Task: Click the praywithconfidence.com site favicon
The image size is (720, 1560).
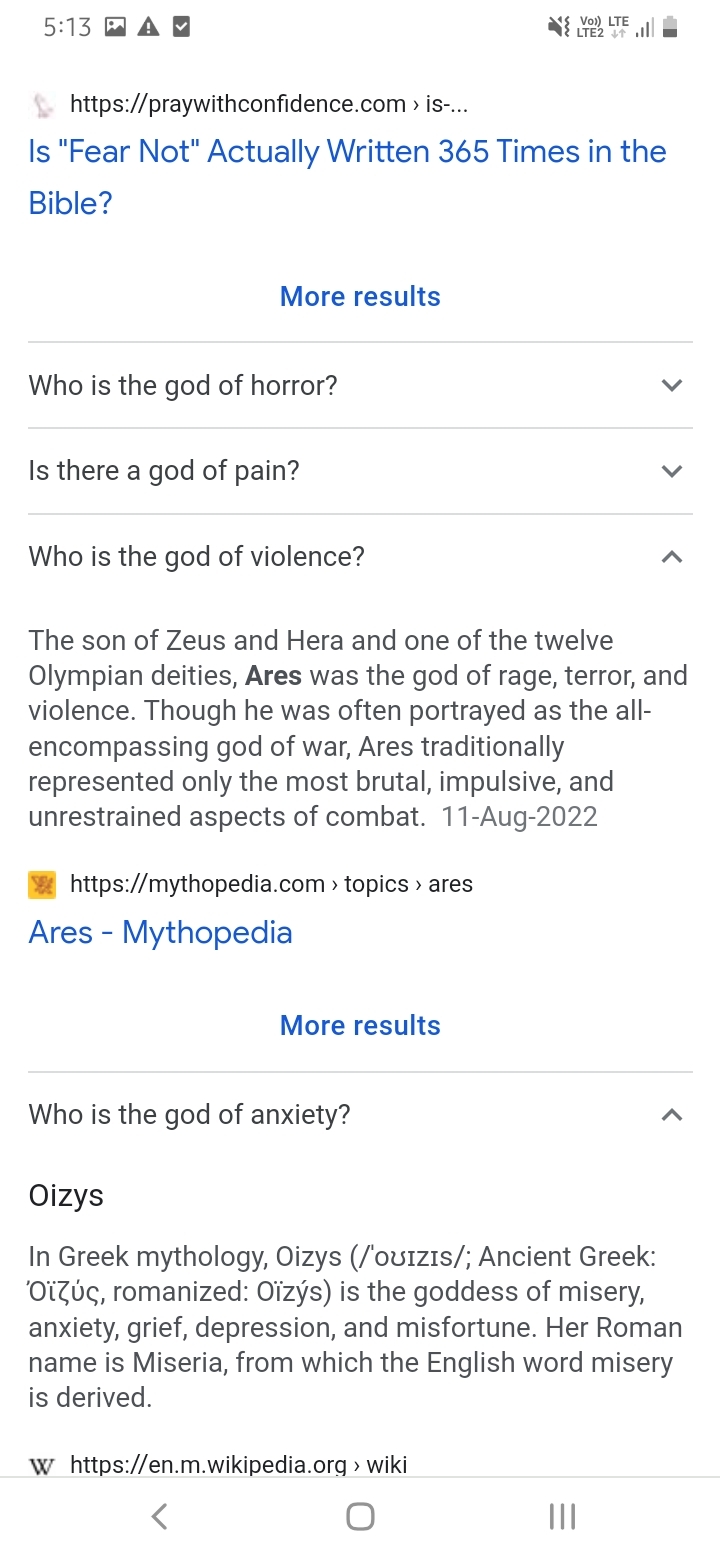Action: 42,104
